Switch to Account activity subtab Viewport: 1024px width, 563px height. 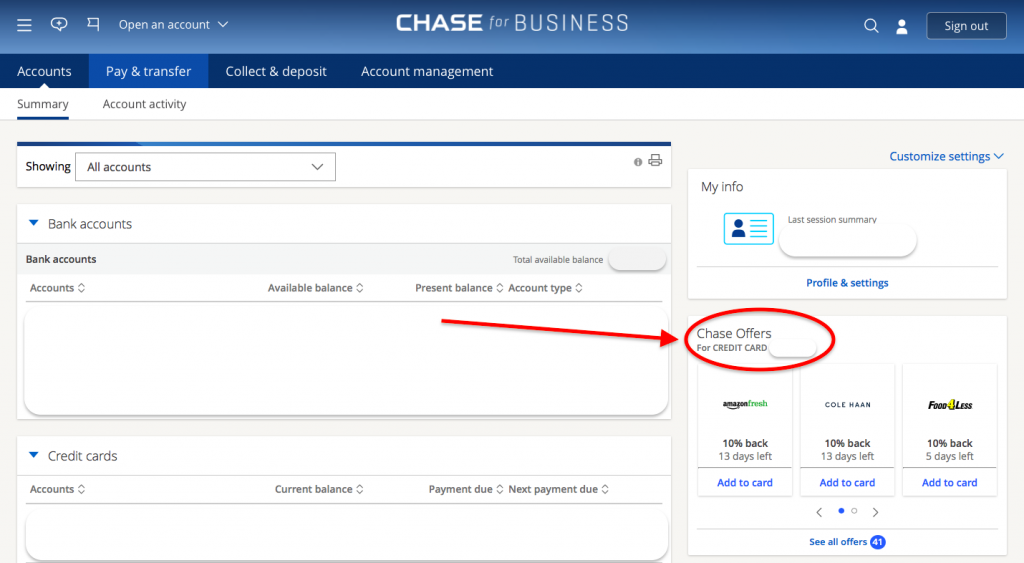tap(144, 104)
